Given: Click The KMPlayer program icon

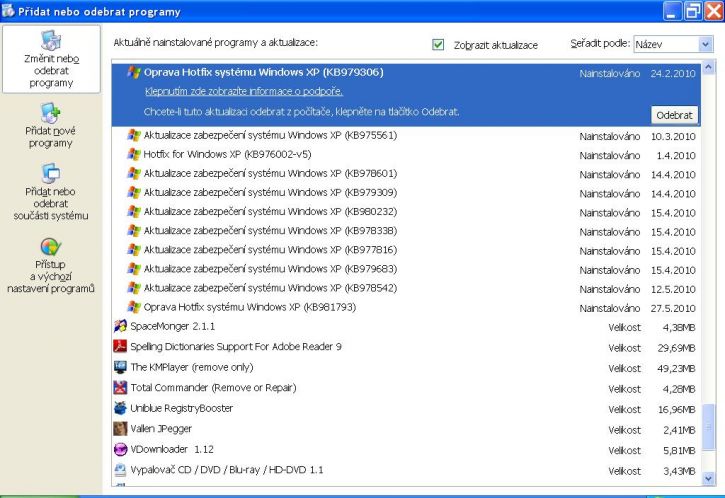Looking at the screenshot, I should point(120,367).
